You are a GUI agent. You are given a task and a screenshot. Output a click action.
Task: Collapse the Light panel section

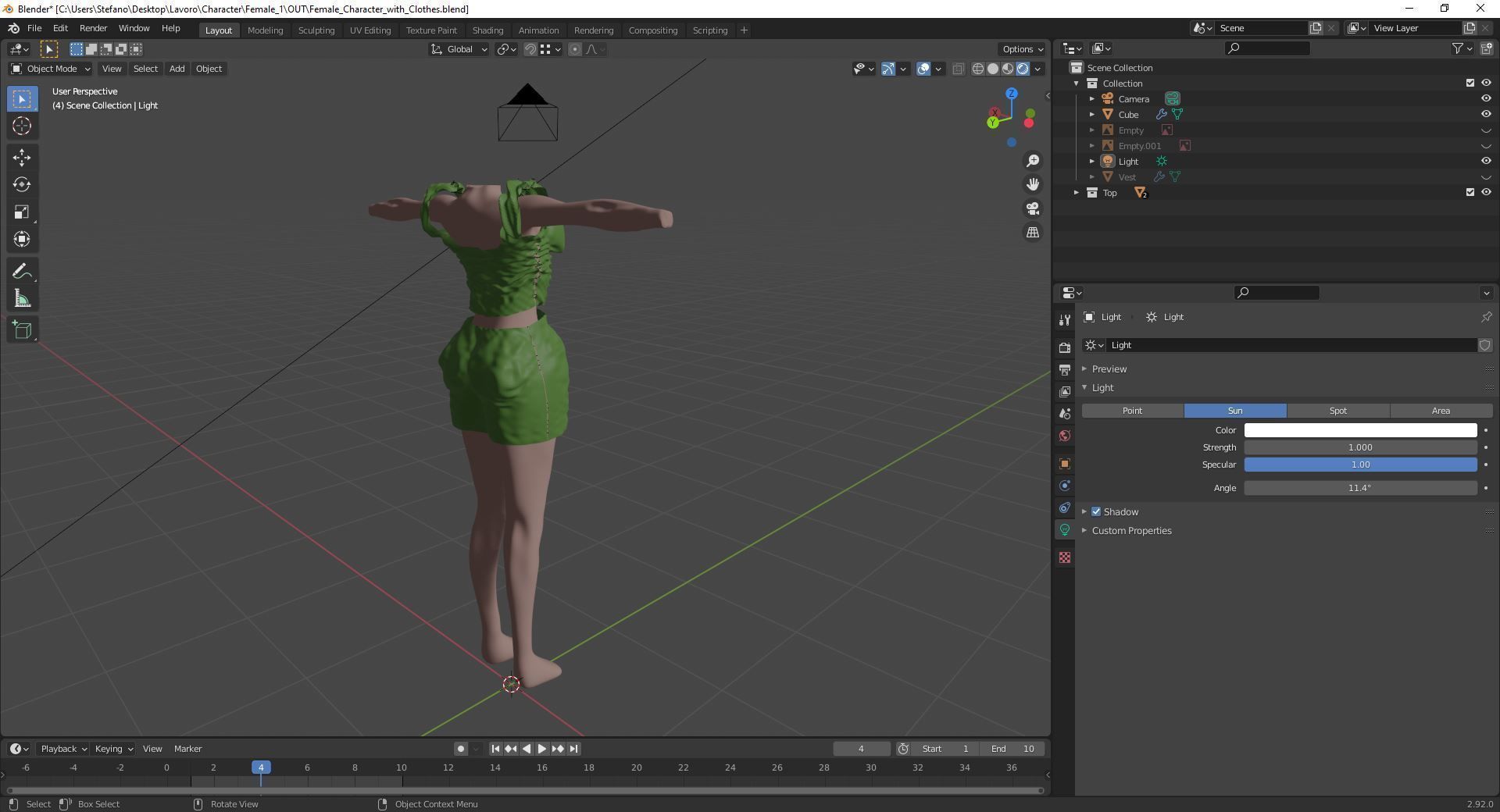1102,388
